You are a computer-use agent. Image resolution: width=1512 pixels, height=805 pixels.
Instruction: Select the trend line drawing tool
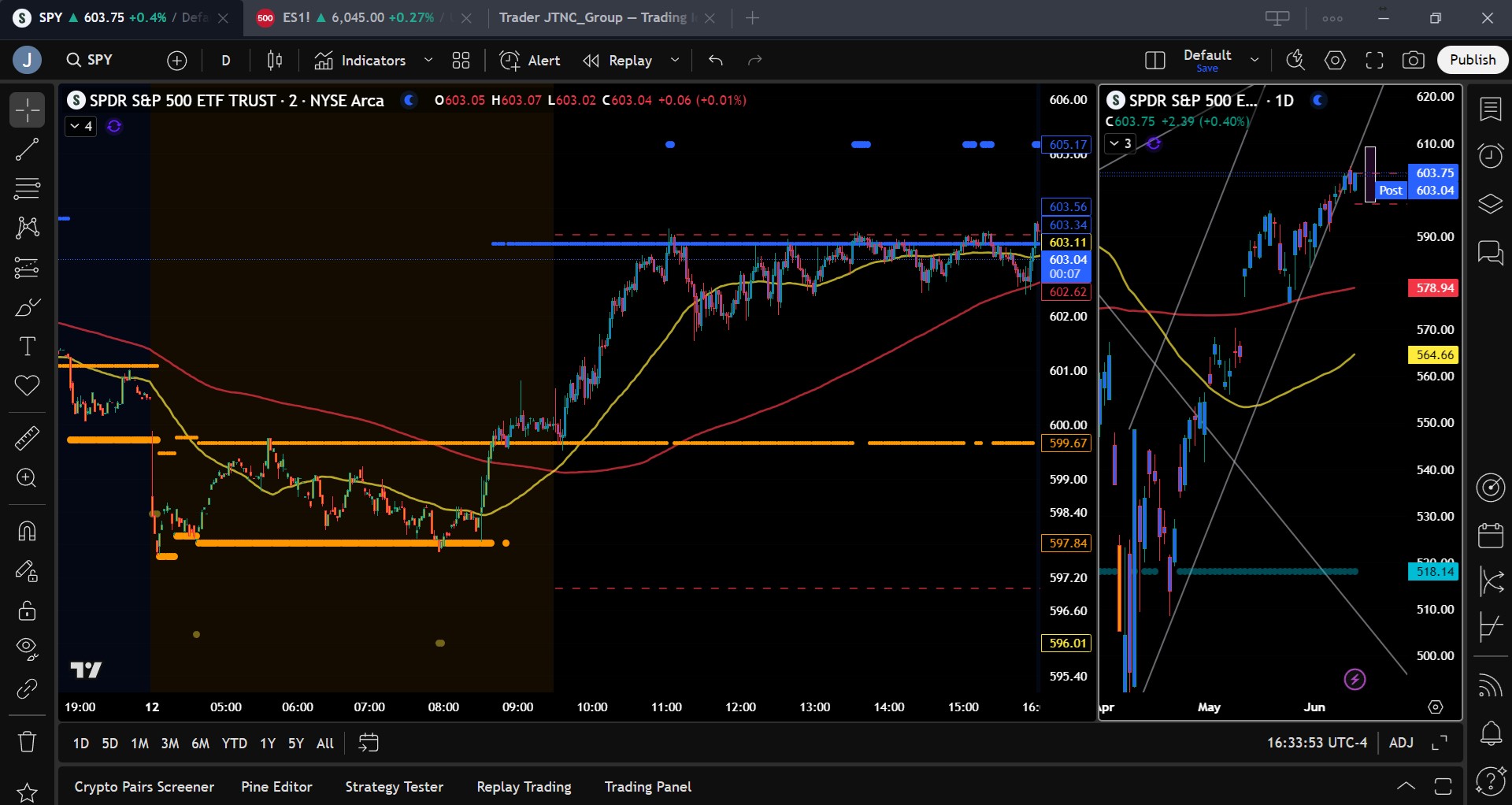(27, 149)
